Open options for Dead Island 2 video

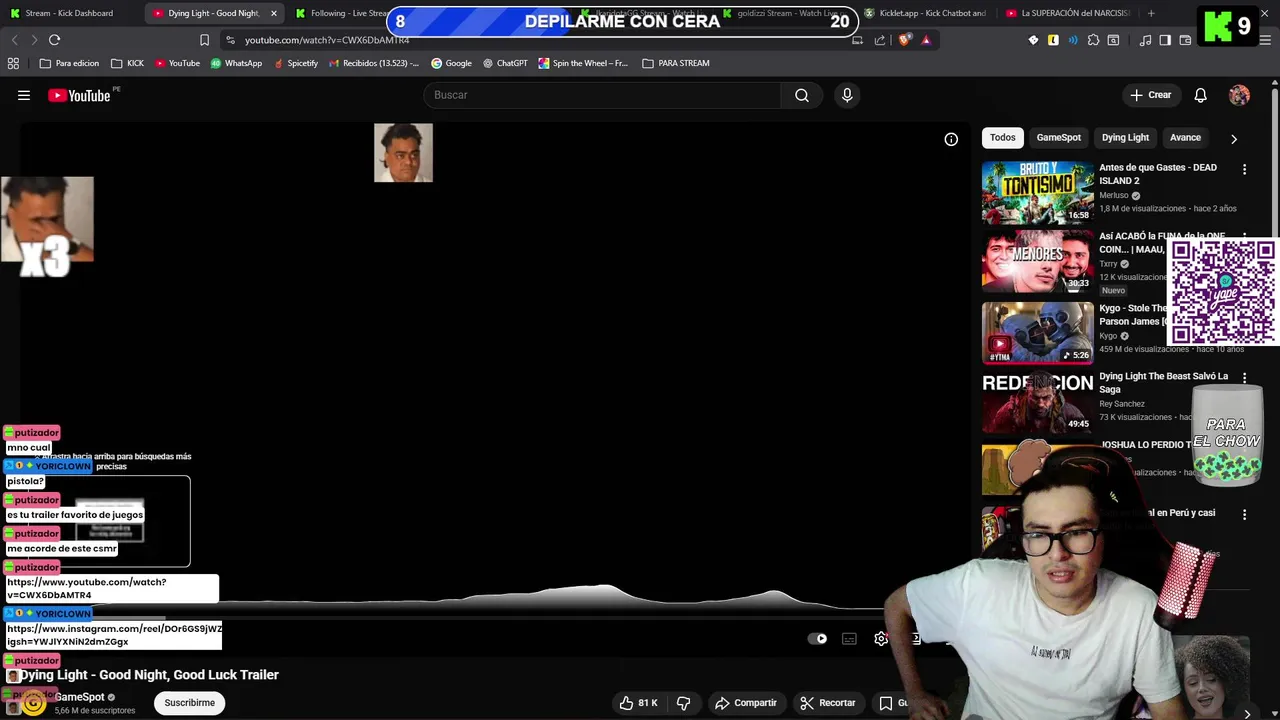(x=1244, y=170)
